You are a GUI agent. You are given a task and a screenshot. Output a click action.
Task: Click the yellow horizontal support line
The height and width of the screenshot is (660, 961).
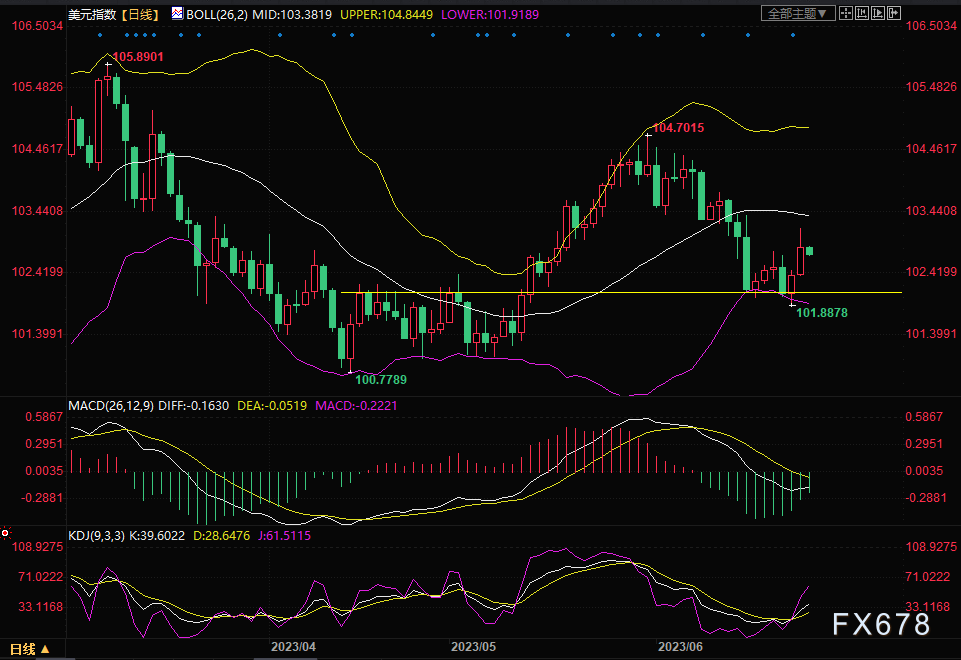click(621, 292)
